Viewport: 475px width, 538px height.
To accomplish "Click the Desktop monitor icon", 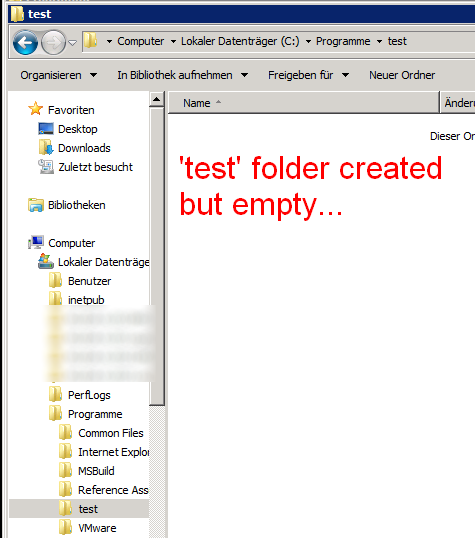I will 46,129.
